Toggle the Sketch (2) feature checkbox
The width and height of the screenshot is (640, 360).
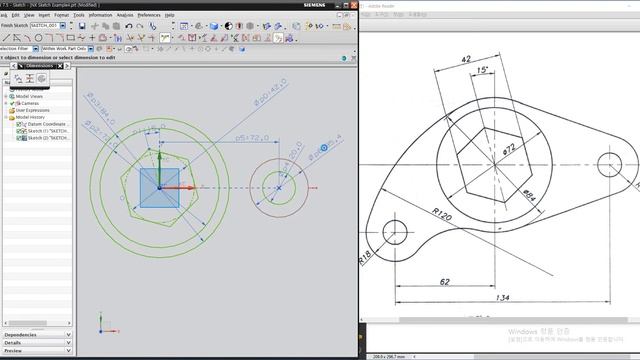(x=19, y=138)
